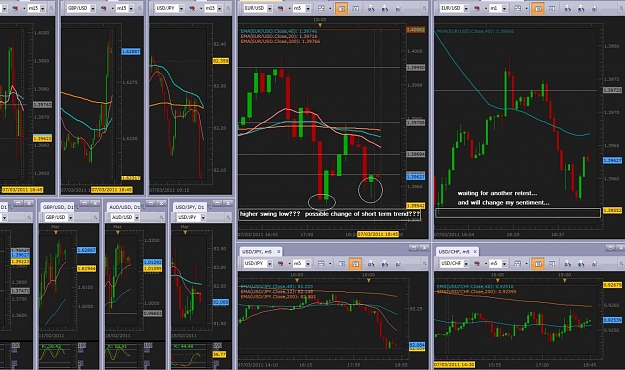Select the AUD/USD, D1 tab
Viewport: 625px width, 370px height.
click(x=125, y=207)
